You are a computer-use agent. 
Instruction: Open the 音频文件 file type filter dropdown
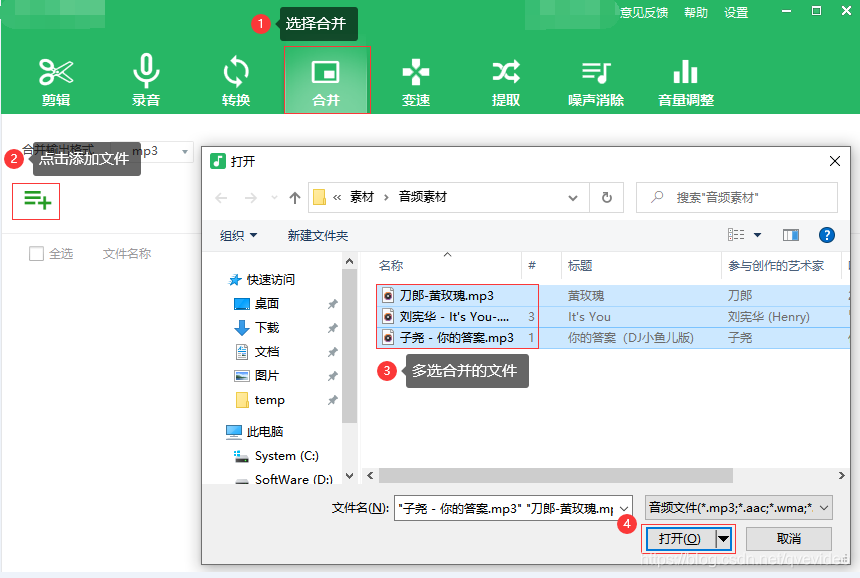point(739,508)
